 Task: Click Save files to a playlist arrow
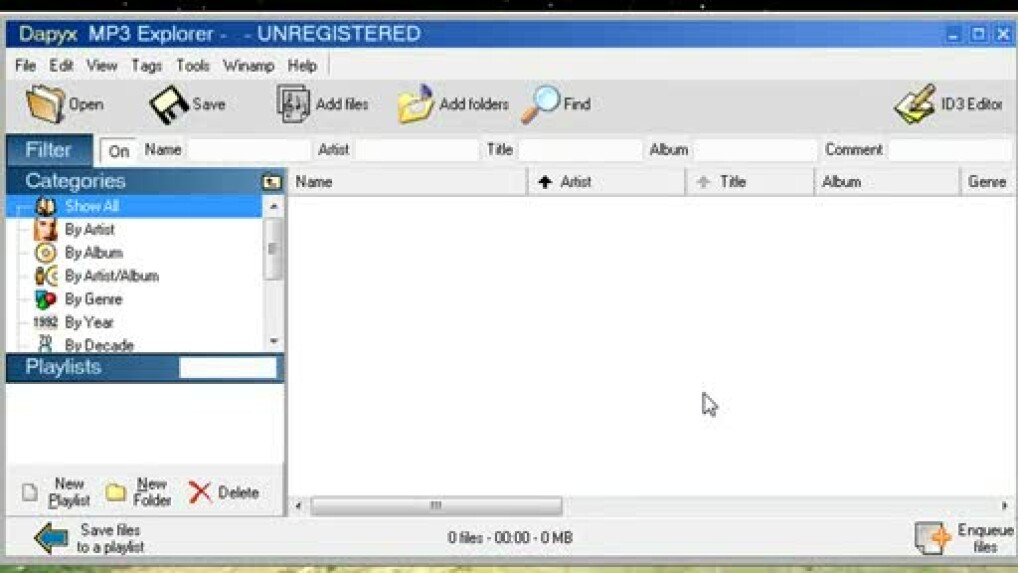point(50,537)
